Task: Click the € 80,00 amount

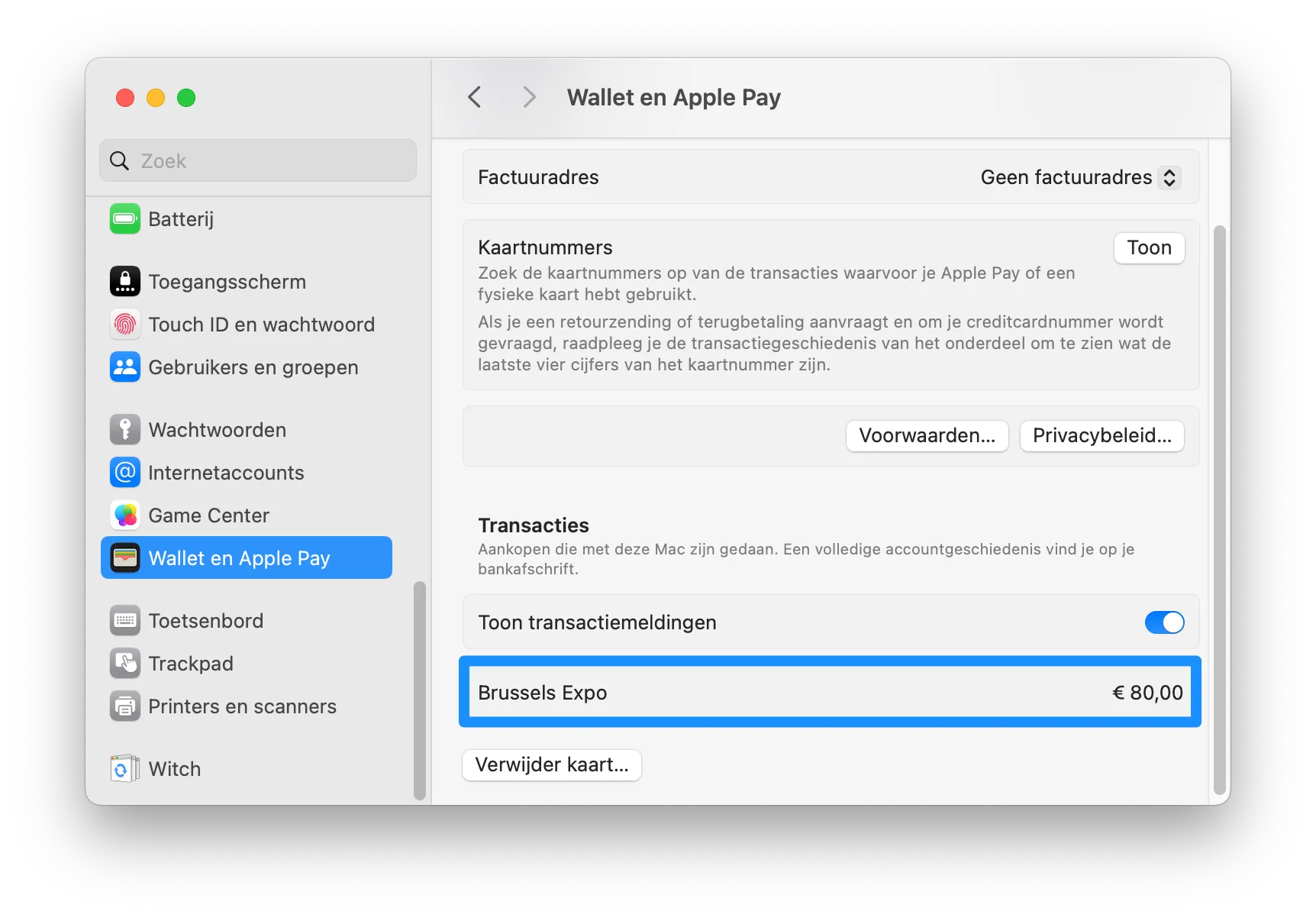Action: pos(1147,693)
